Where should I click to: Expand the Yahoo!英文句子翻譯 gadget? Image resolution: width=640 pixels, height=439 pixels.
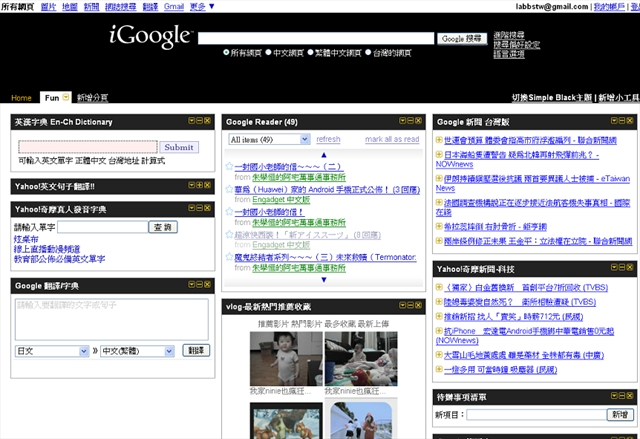200,185
